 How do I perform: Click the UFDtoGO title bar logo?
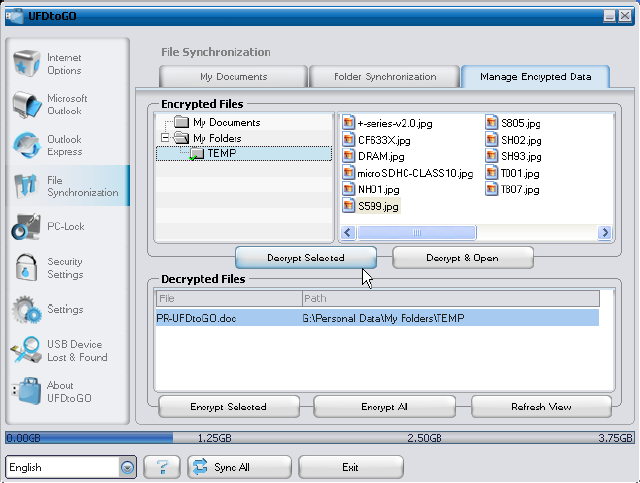pos(15,16)
